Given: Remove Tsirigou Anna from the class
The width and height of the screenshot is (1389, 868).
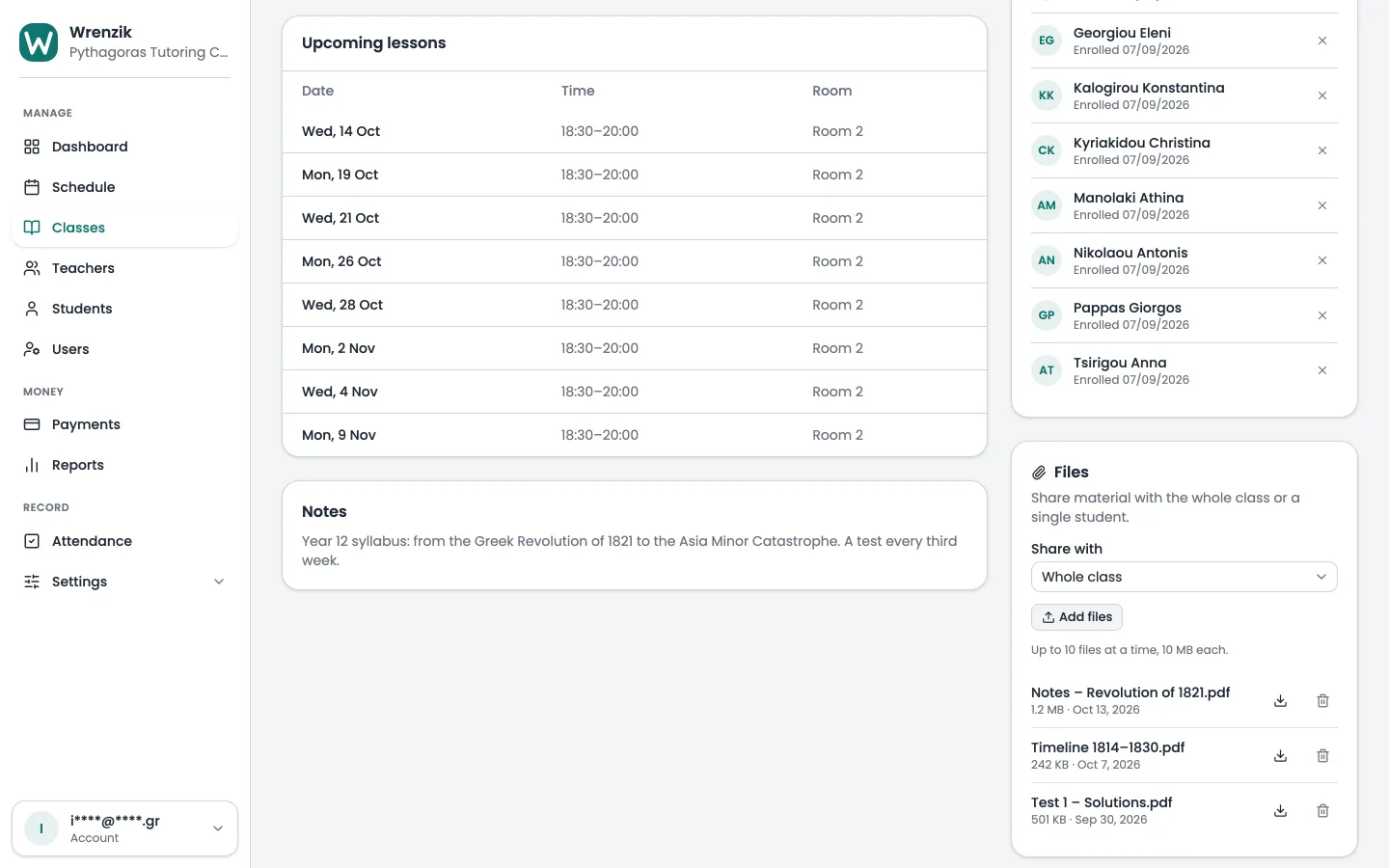Looking at the screenshot, I should point(1322,370).
